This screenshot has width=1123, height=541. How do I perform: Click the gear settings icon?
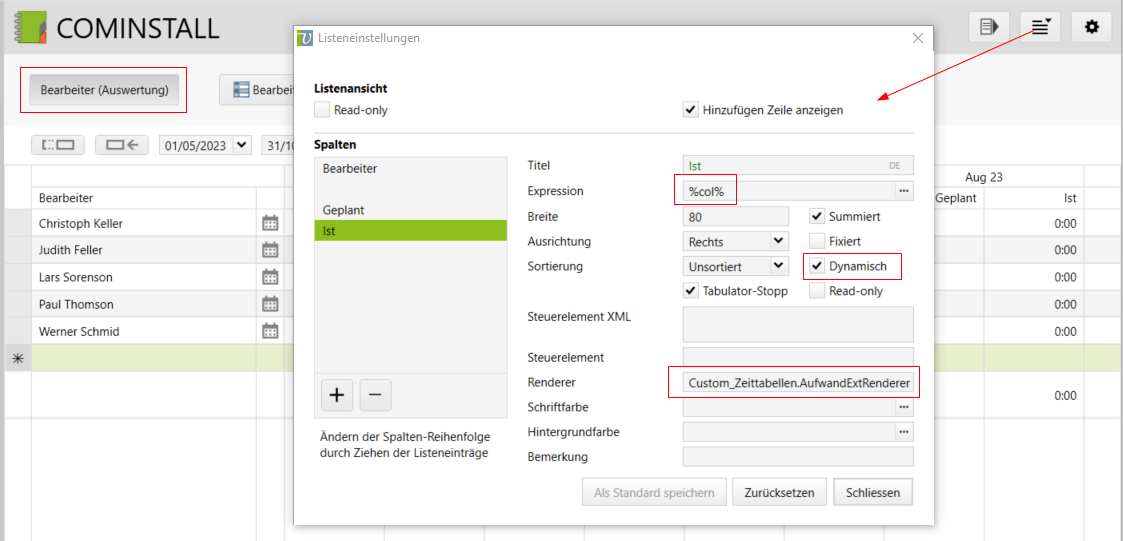[1091, 27]
